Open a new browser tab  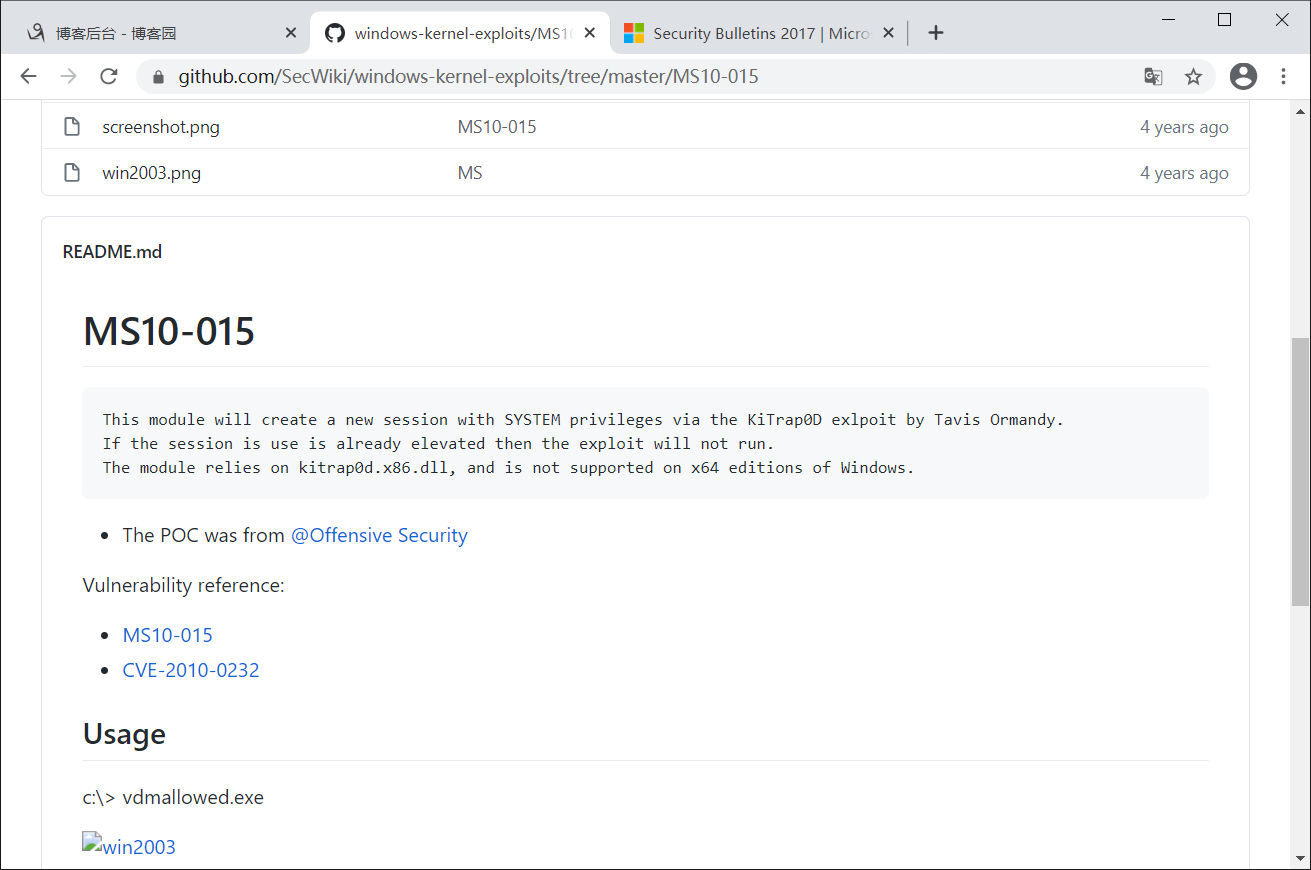point(935,33)
